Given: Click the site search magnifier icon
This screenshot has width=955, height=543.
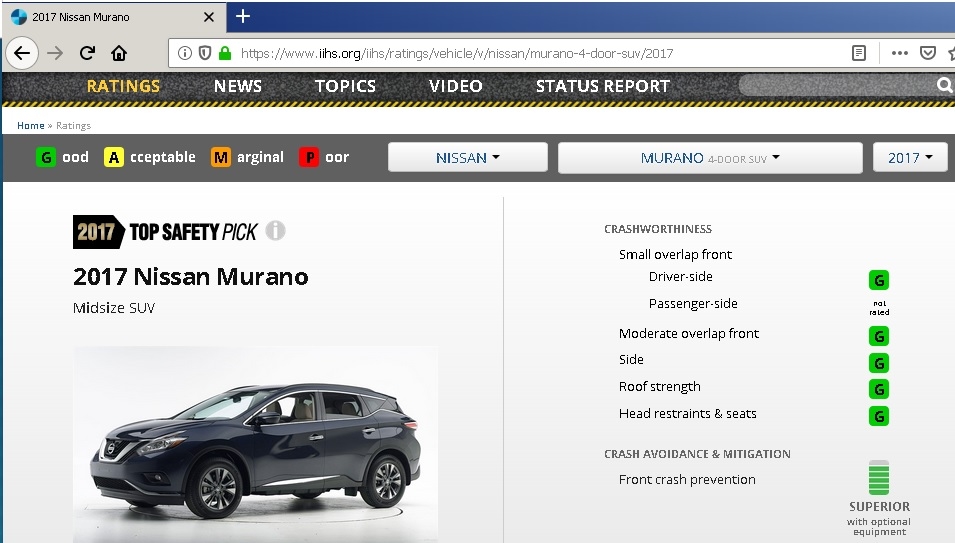Looking at the screenshot, I should (x=944, y=85).
